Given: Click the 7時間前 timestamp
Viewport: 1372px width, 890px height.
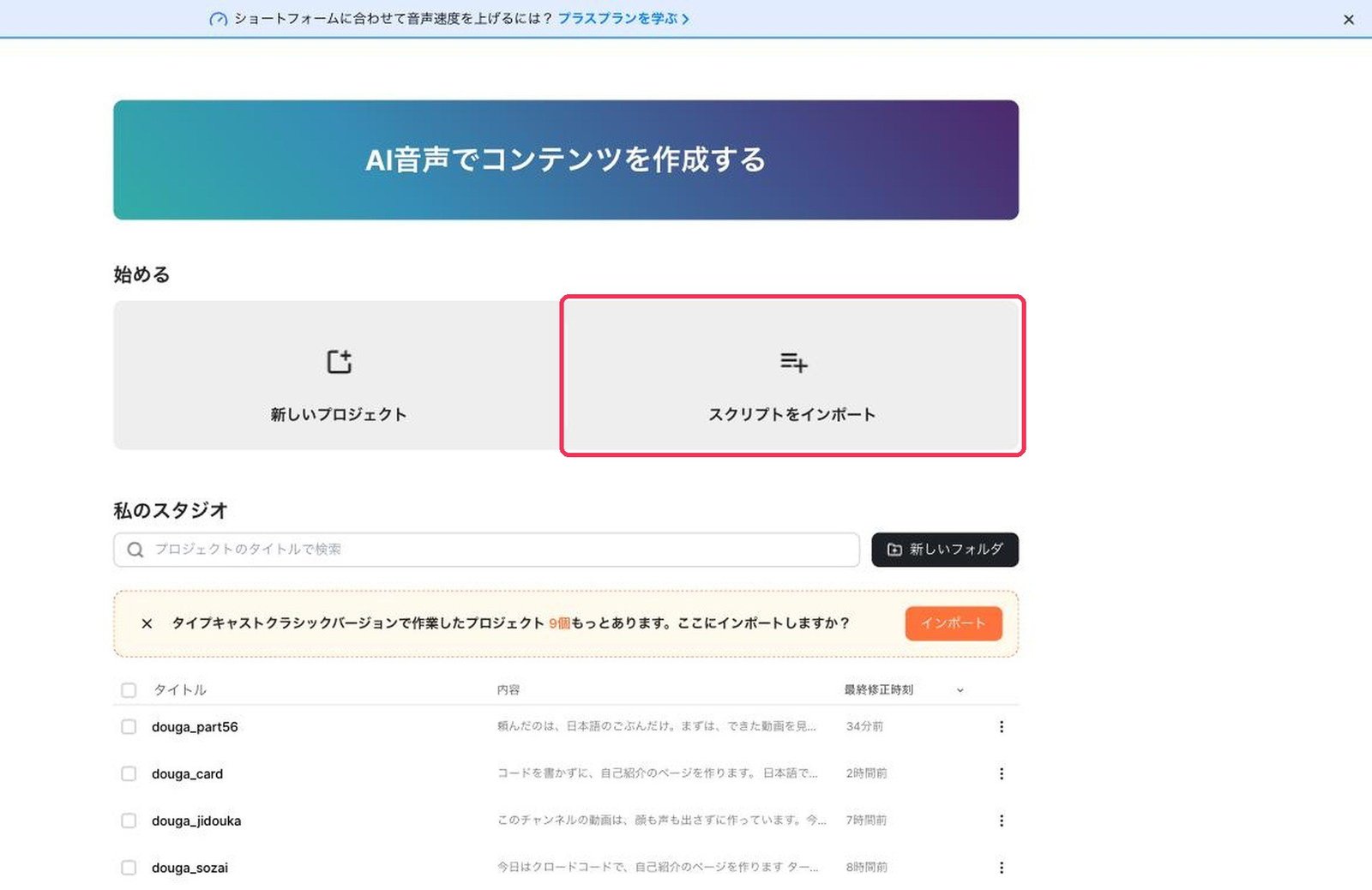Looking at the screenshot, I should 866,821.
